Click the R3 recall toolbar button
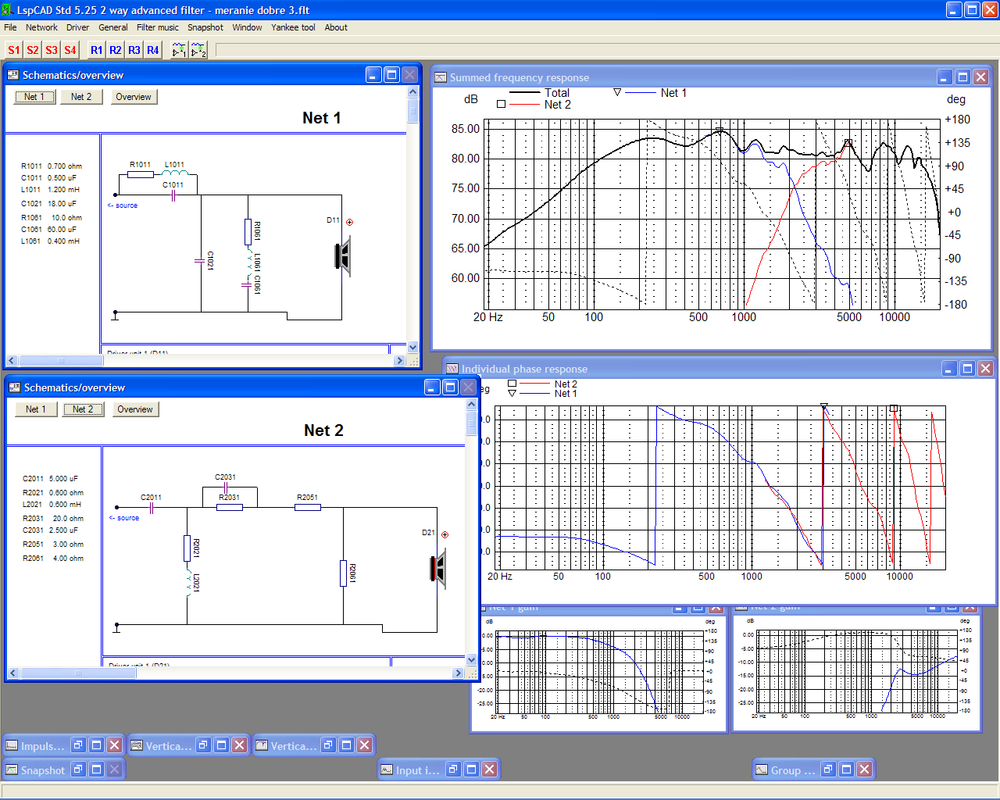 pos(134,50)
